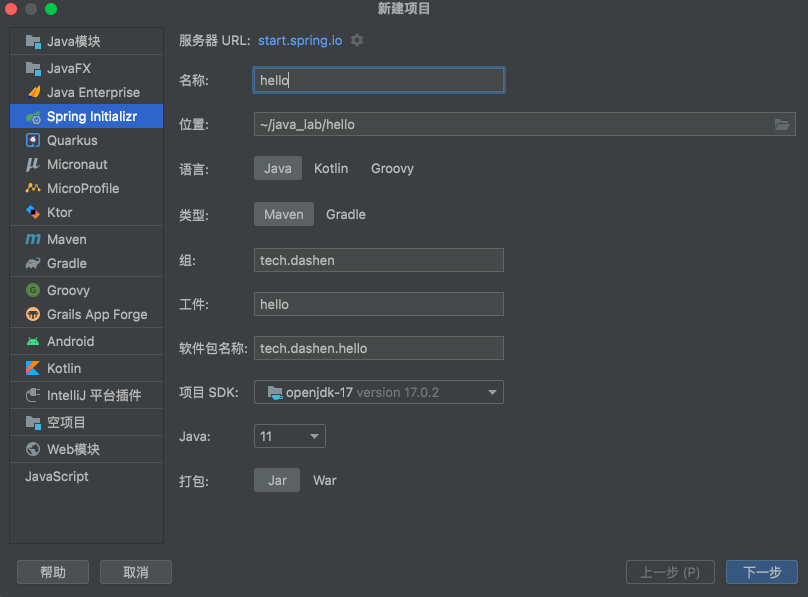
Task: Click the Java Enterprise flame icon
Action: point(33,92)
